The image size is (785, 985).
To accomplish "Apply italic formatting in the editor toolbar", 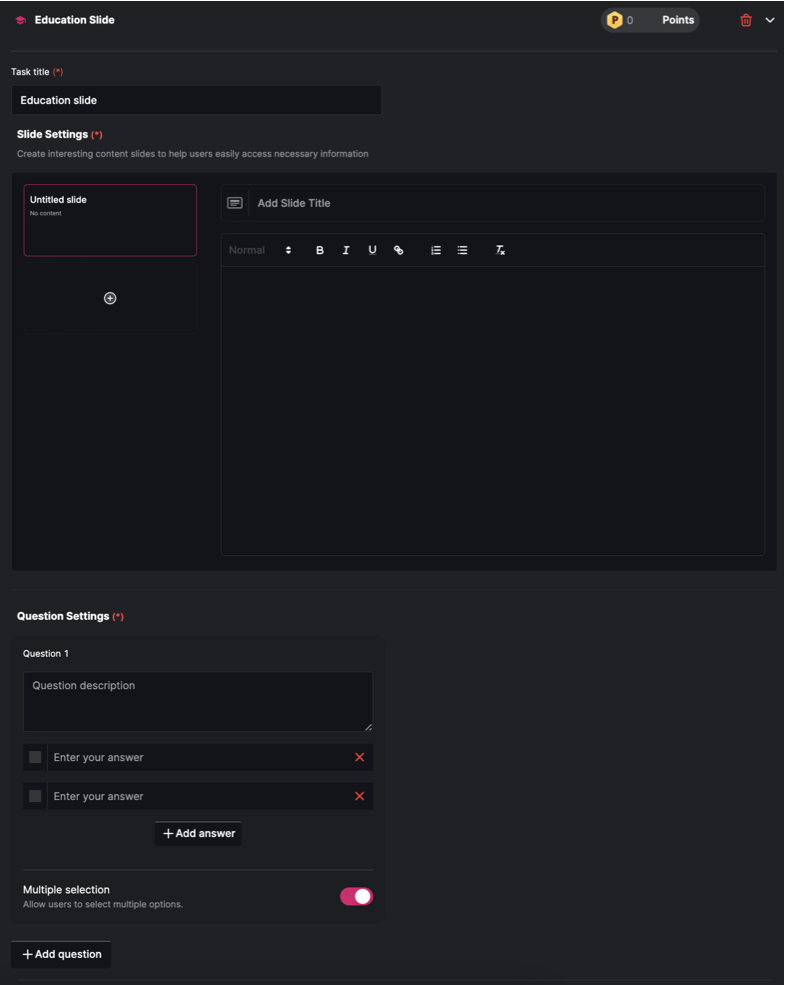I will pyautogui.click(x=346, y=250).
